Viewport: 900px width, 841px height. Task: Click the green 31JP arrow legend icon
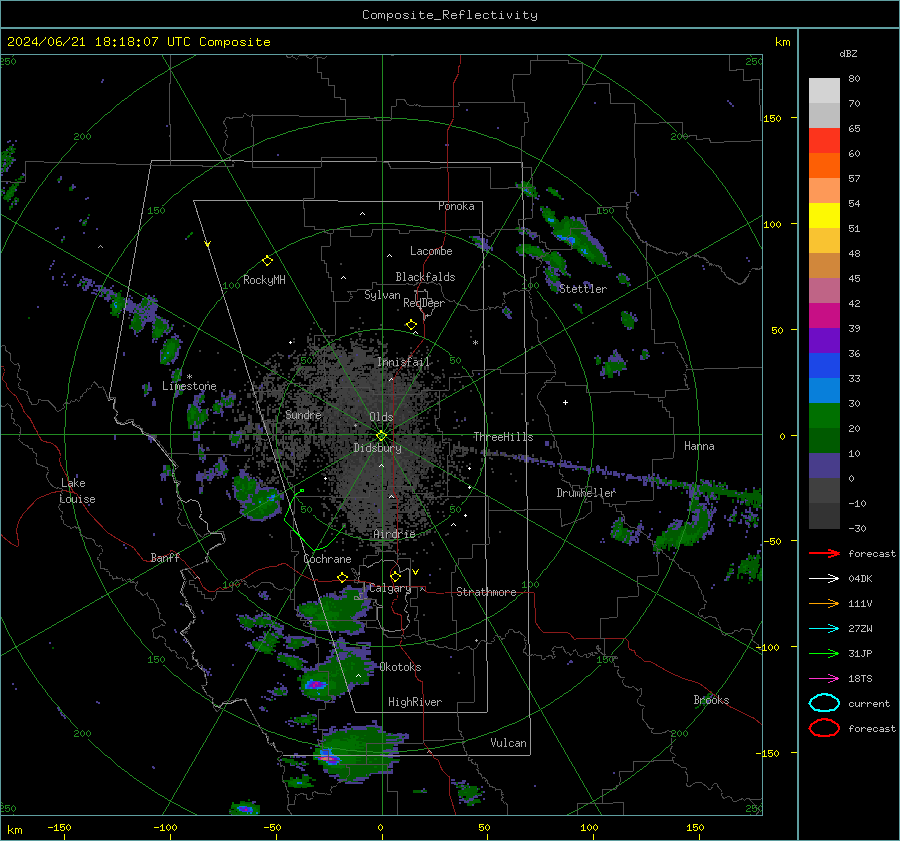click(824, 653)
